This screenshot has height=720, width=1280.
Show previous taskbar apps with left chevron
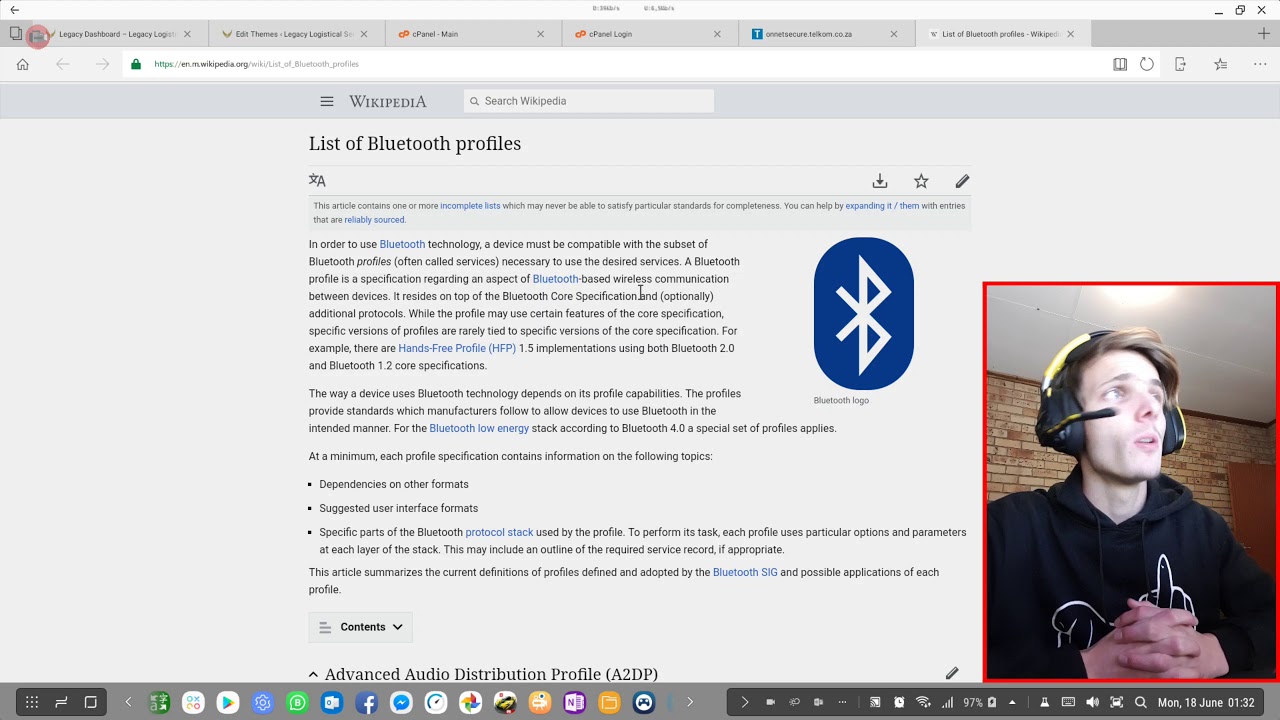(x=128, y=702)
